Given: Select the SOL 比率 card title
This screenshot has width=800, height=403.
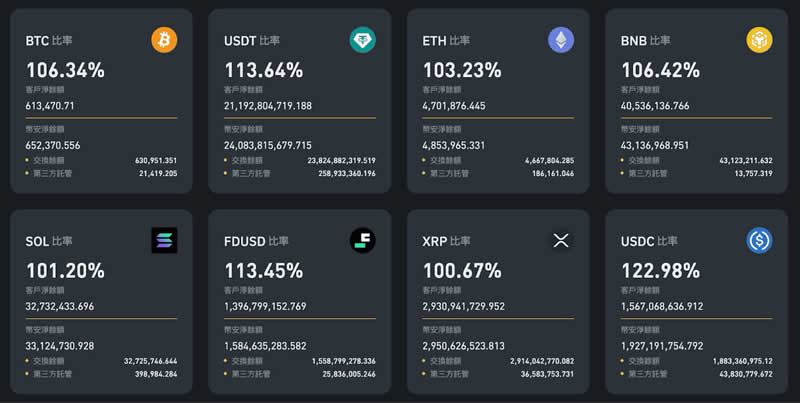Looking at the screenshot, I should click(x=49, y=241).
